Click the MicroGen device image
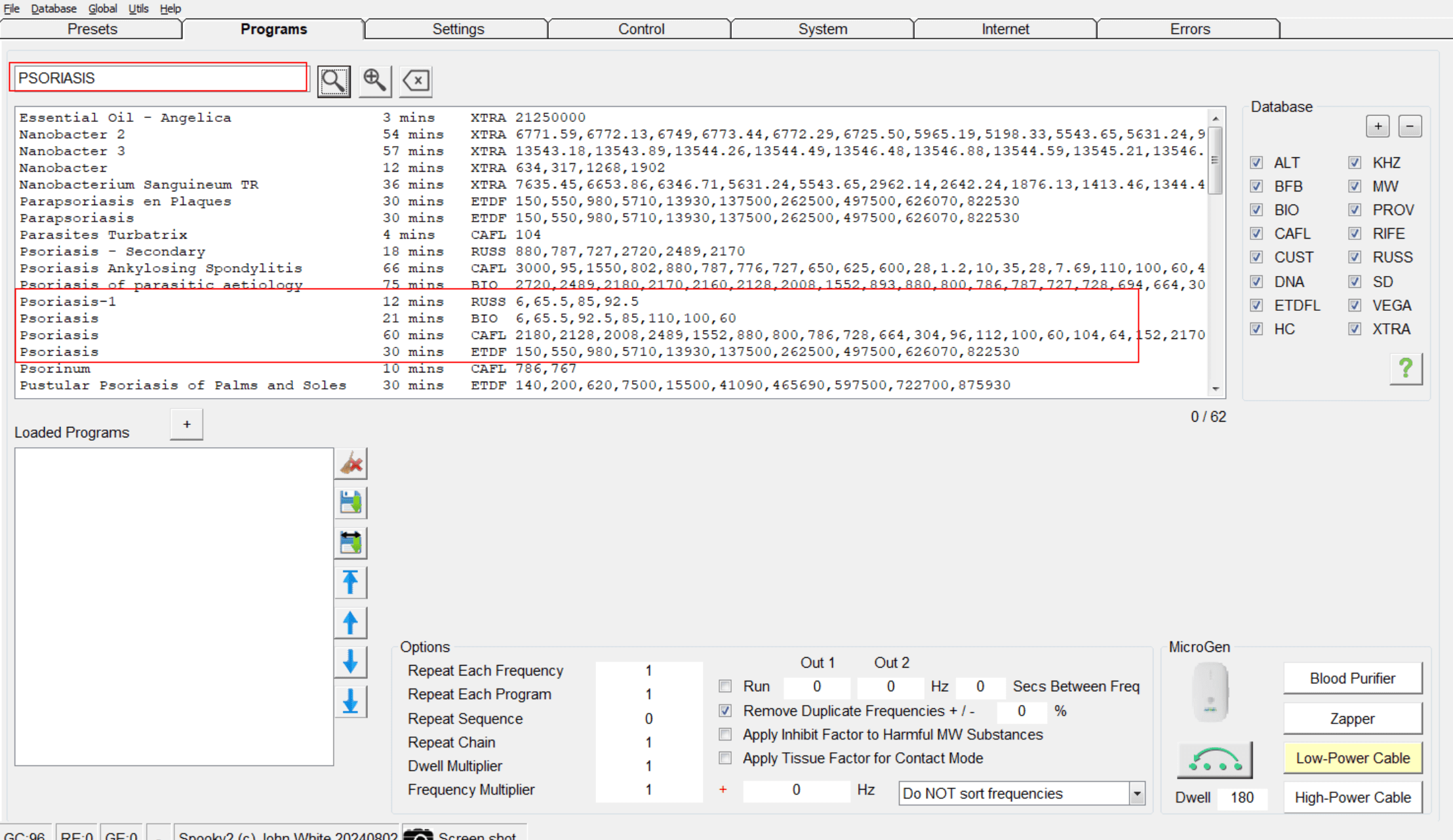 (x=1210, y=692)
